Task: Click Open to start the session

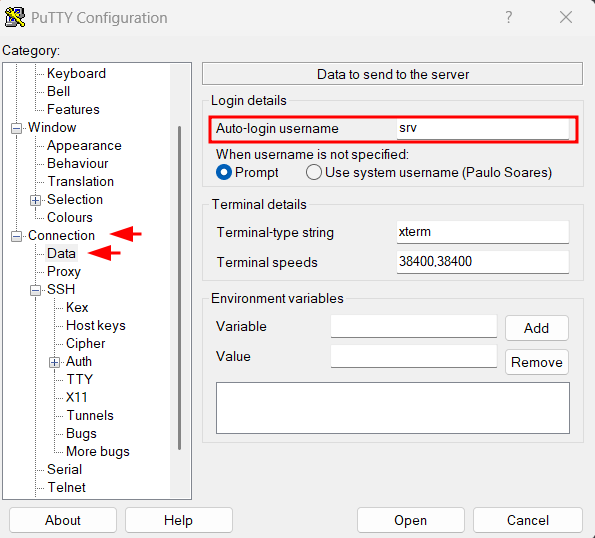Action: tap(411, 520)
